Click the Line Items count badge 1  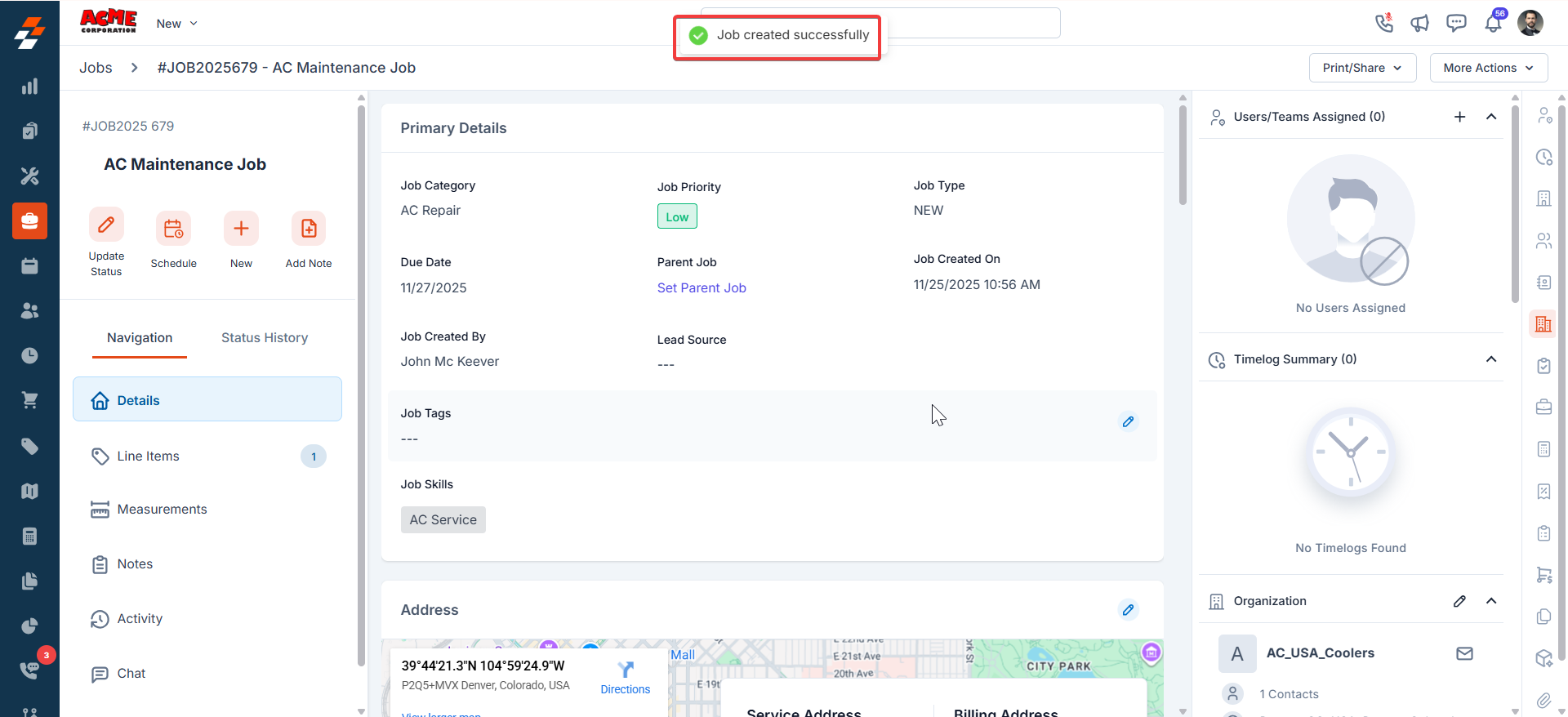click(x=314, y=456)
